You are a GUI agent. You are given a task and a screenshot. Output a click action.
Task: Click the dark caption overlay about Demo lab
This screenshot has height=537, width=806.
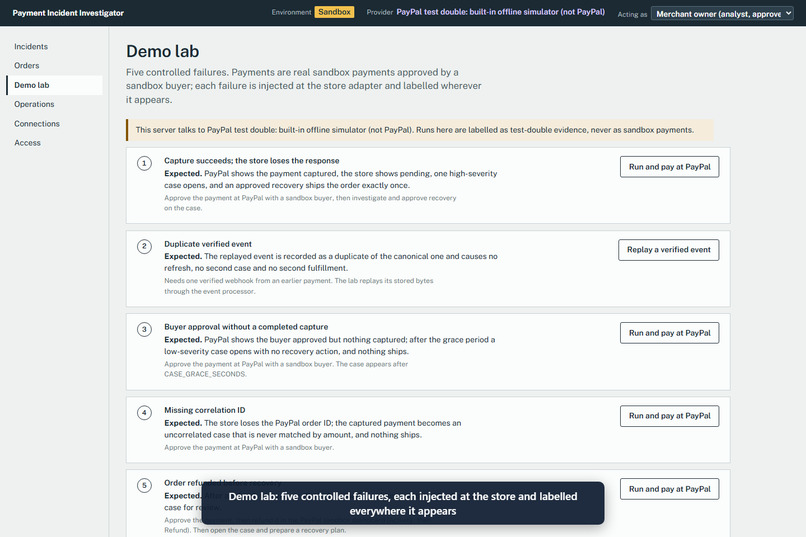coord(402,503)
